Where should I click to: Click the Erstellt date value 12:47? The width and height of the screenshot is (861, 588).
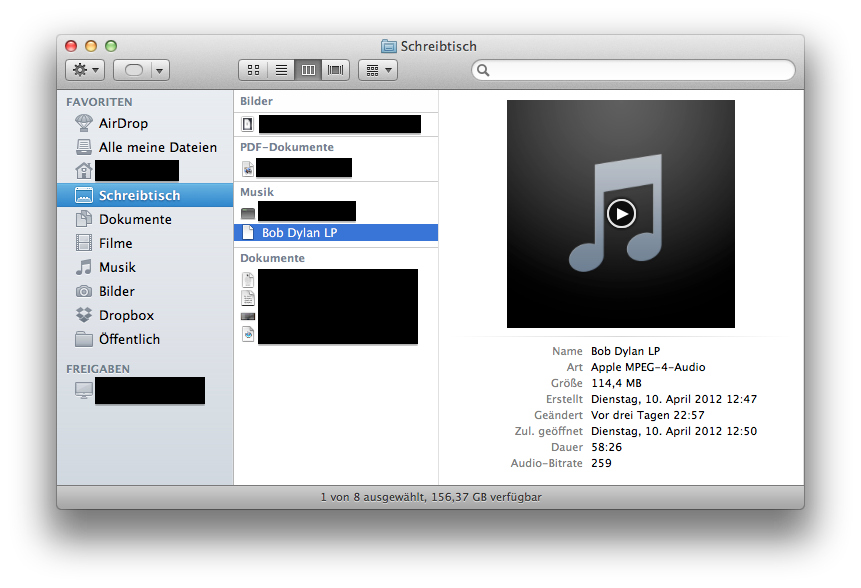click(x=674, y=399)
